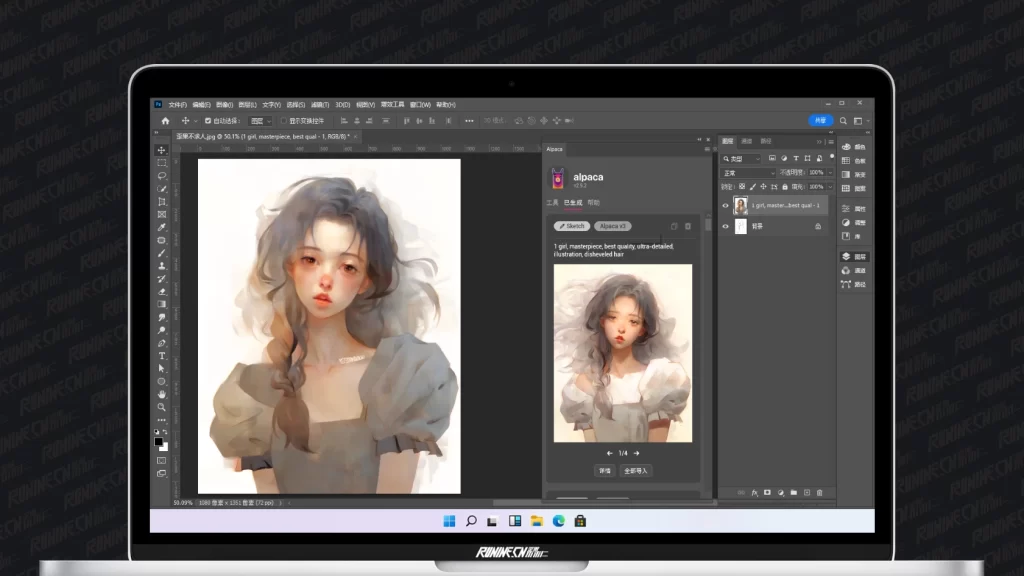Click the trash icon in the Alpaca panel
Image resolution: width=1024 pixels, height=576 pixels.
[688, 226]
